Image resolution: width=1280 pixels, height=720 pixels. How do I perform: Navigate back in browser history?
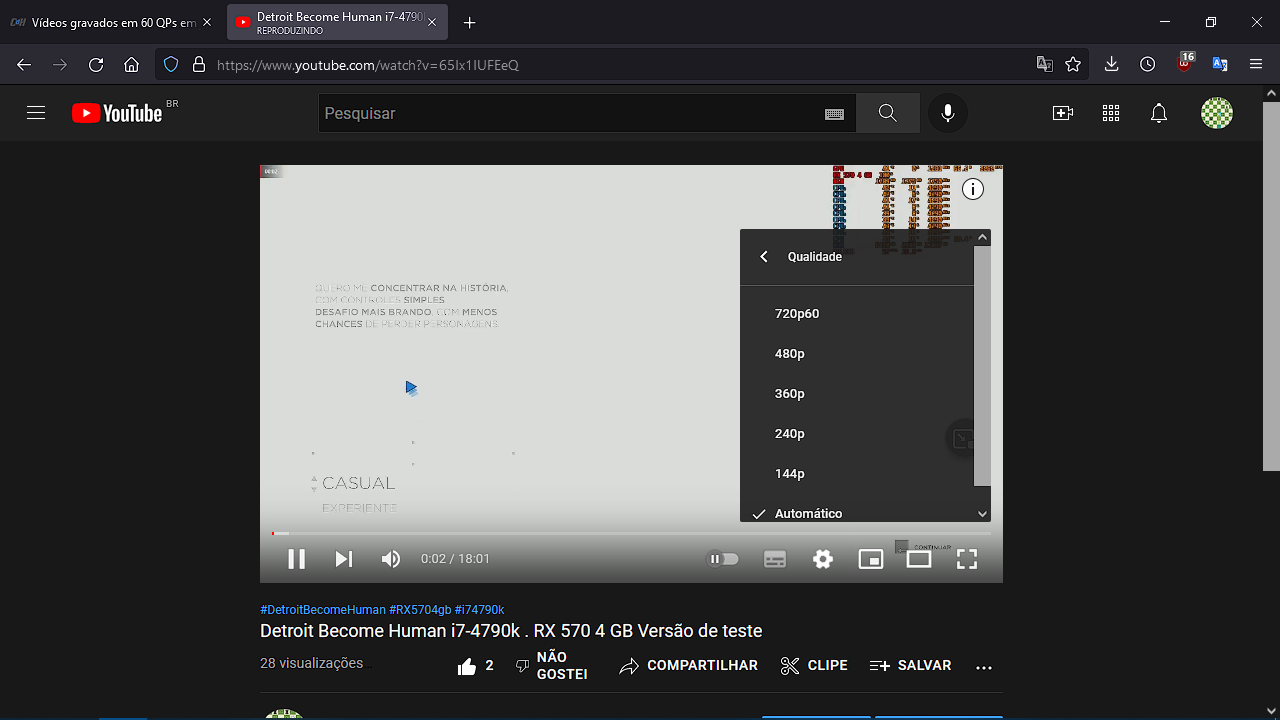(24, 65)
